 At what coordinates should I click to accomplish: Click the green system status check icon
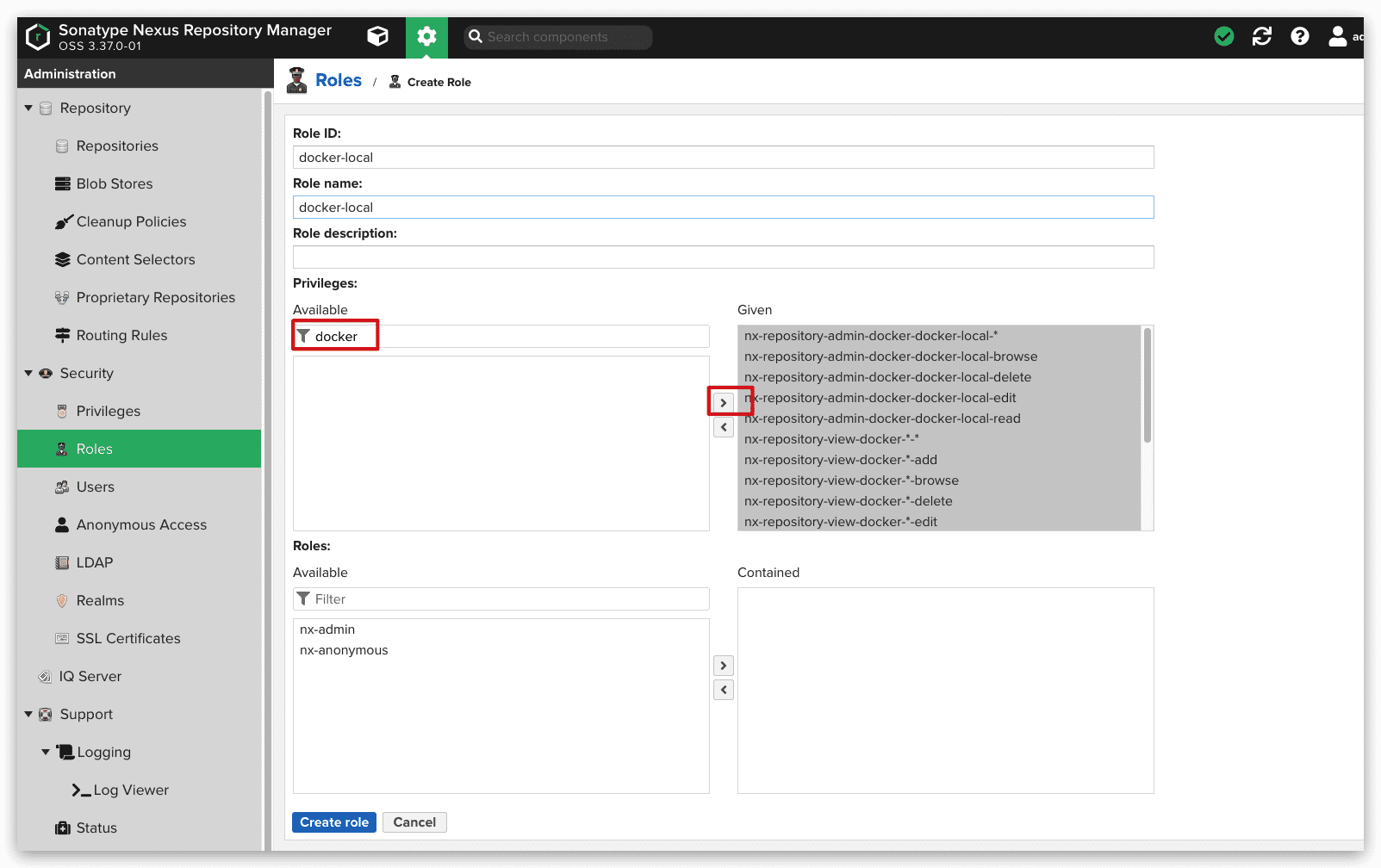pos(1223,36)
